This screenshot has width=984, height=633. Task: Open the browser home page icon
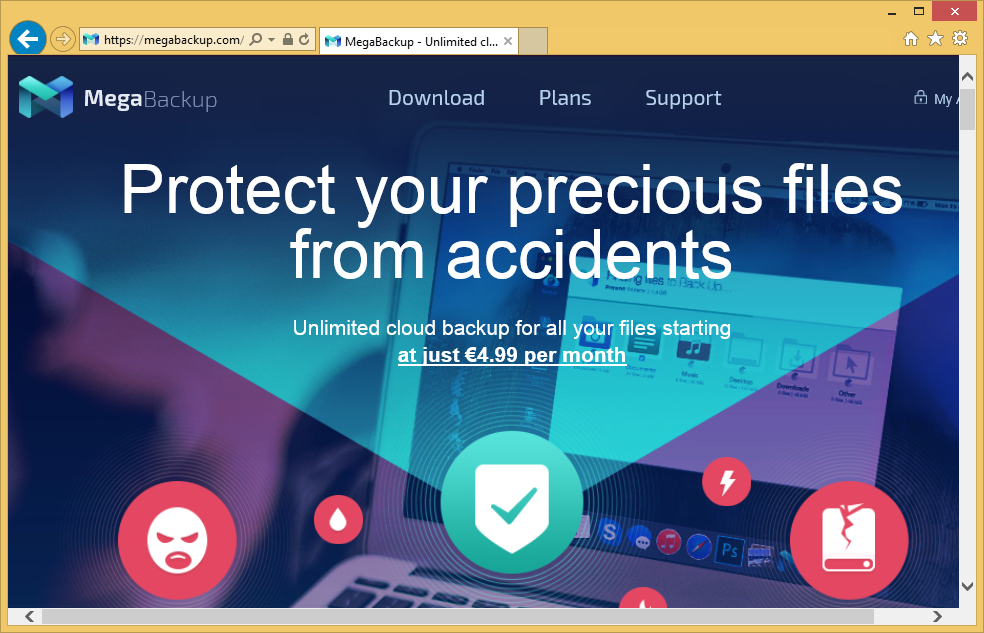click(911, 39)
